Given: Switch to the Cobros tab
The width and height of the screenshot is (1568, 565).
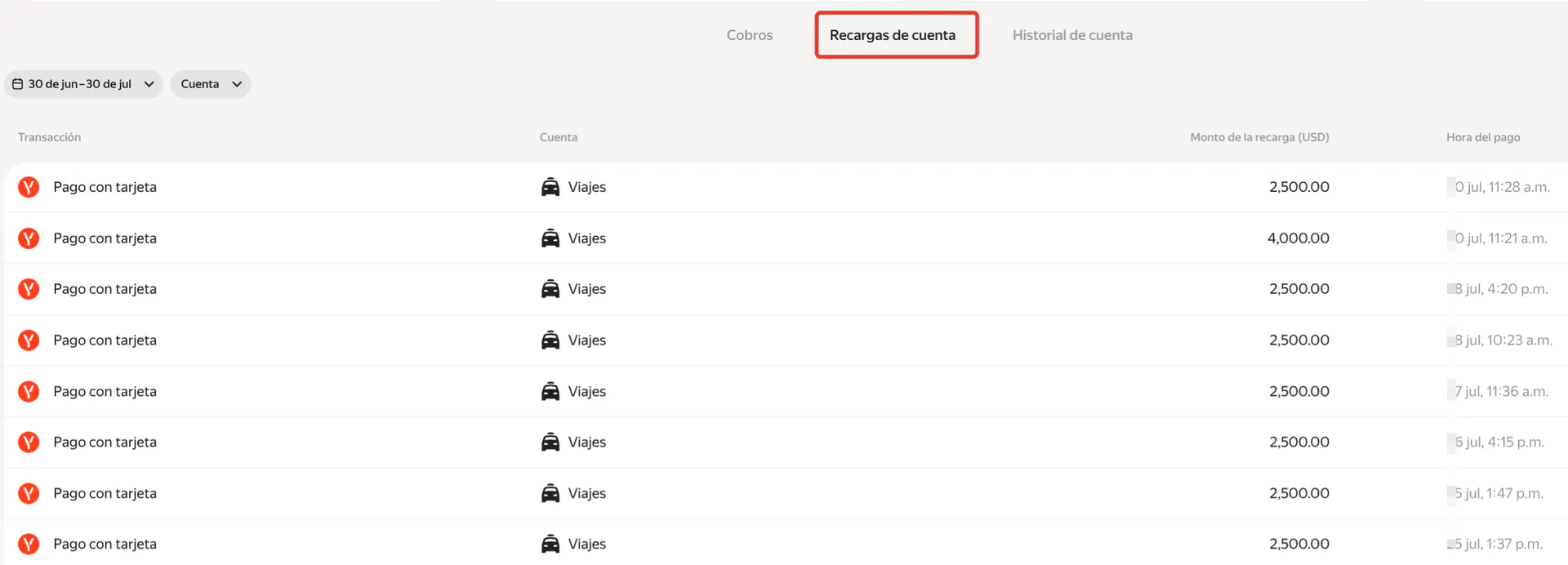Looking at the screenshot, I should 750,35.
